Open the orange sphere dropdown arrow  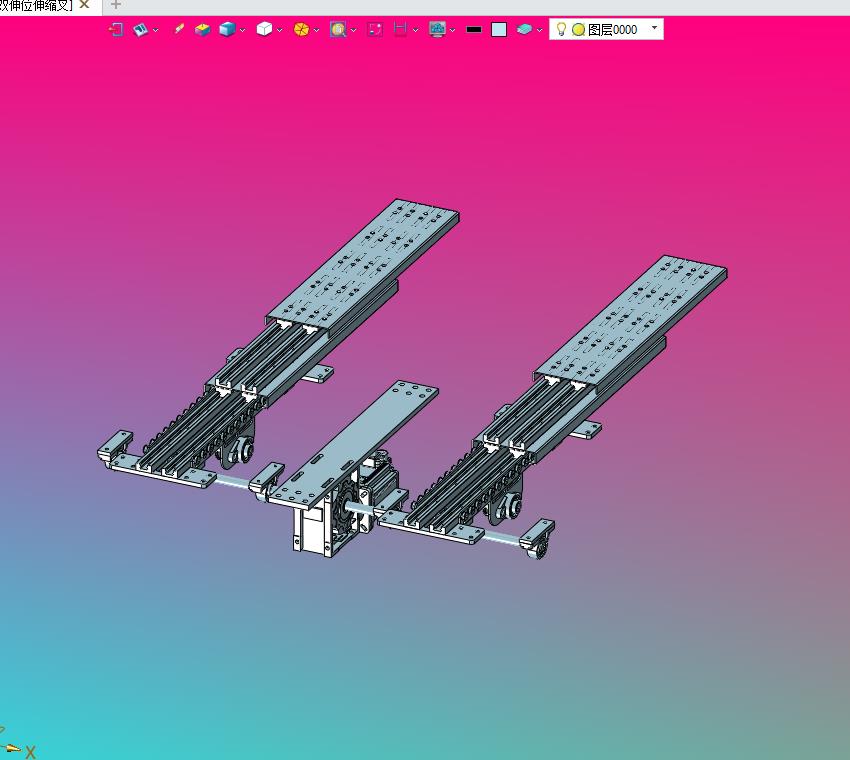coord(317,30)
